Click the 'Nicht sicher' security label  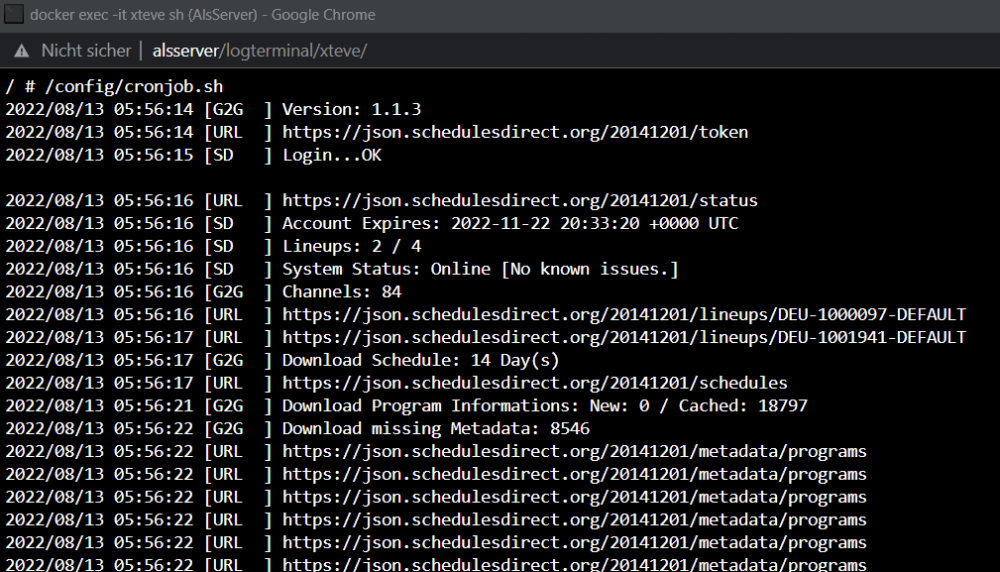click(86, 51)
